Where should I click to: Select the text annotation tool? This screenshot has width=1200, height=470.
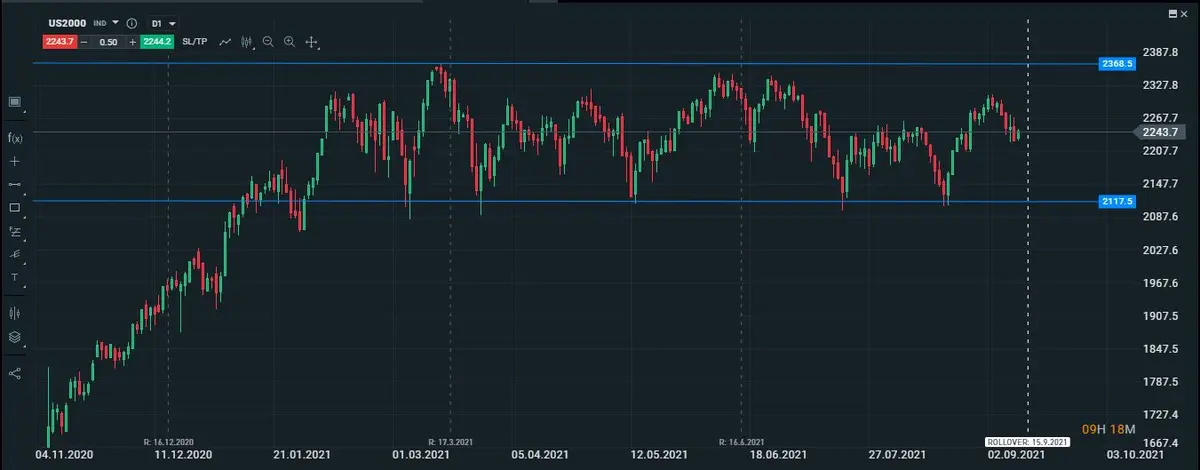(15, 277)
